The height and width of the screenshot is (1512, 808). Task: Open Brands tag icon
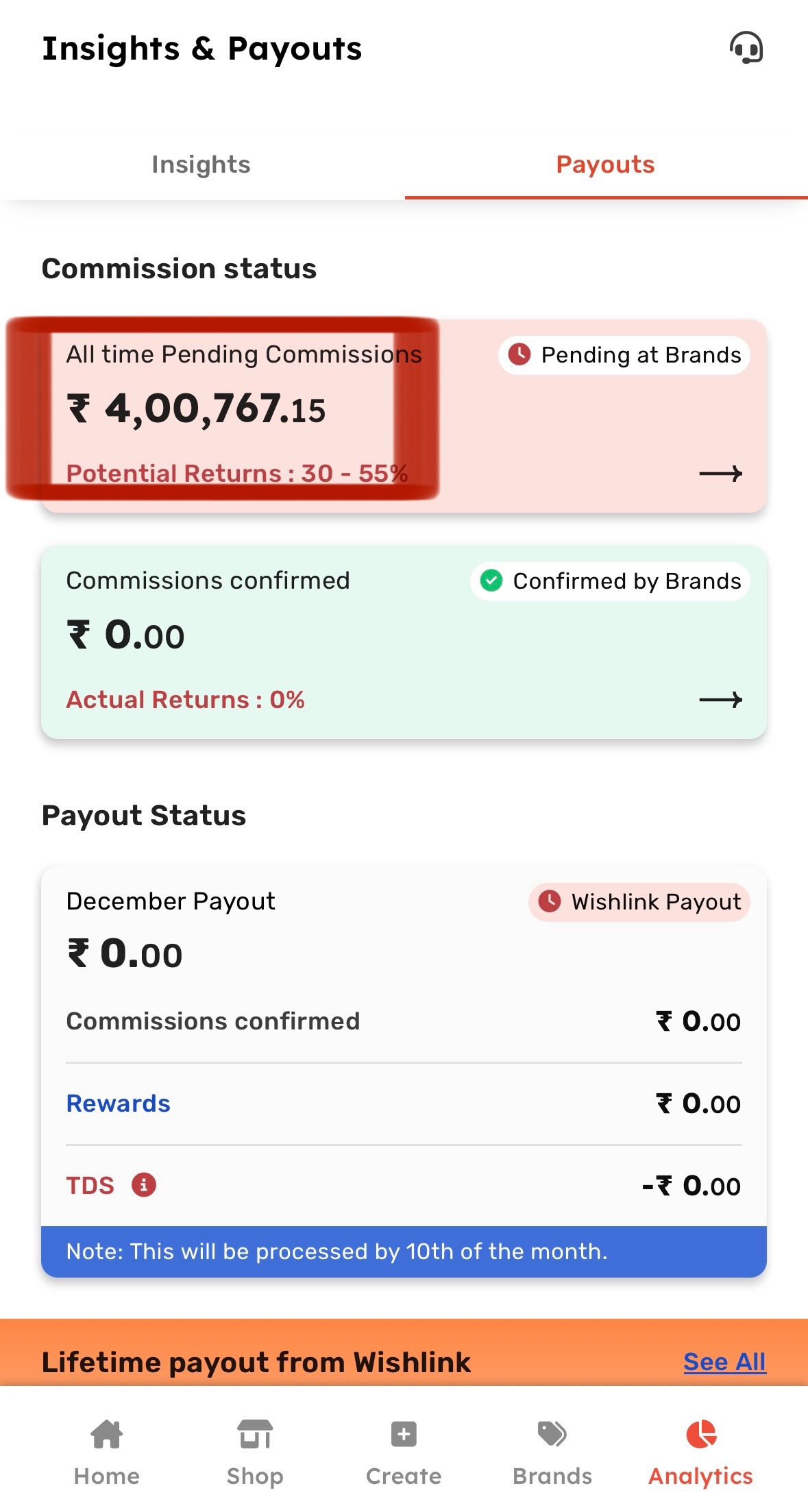point(552,1435)
